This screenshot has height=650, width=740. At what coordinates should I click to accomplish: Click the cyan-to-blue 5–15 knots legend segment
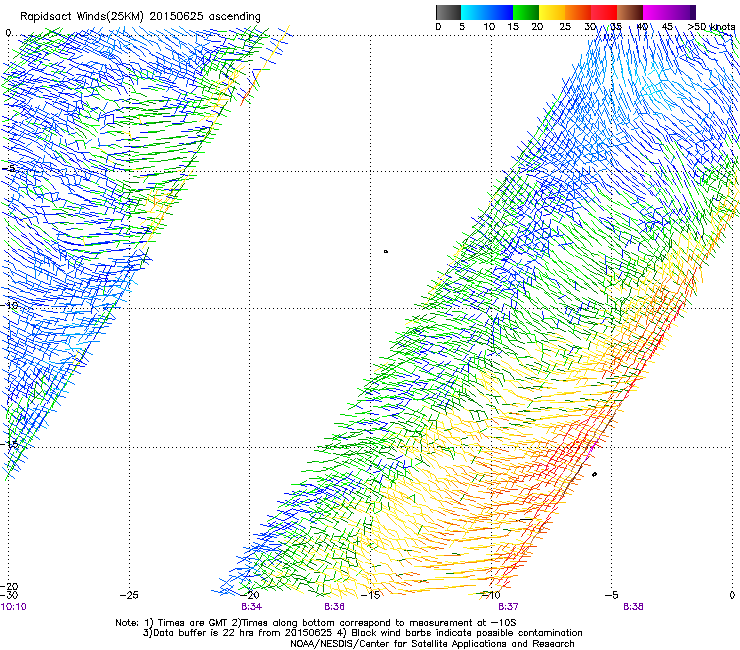pyautogui.click(x=487, y=12)
